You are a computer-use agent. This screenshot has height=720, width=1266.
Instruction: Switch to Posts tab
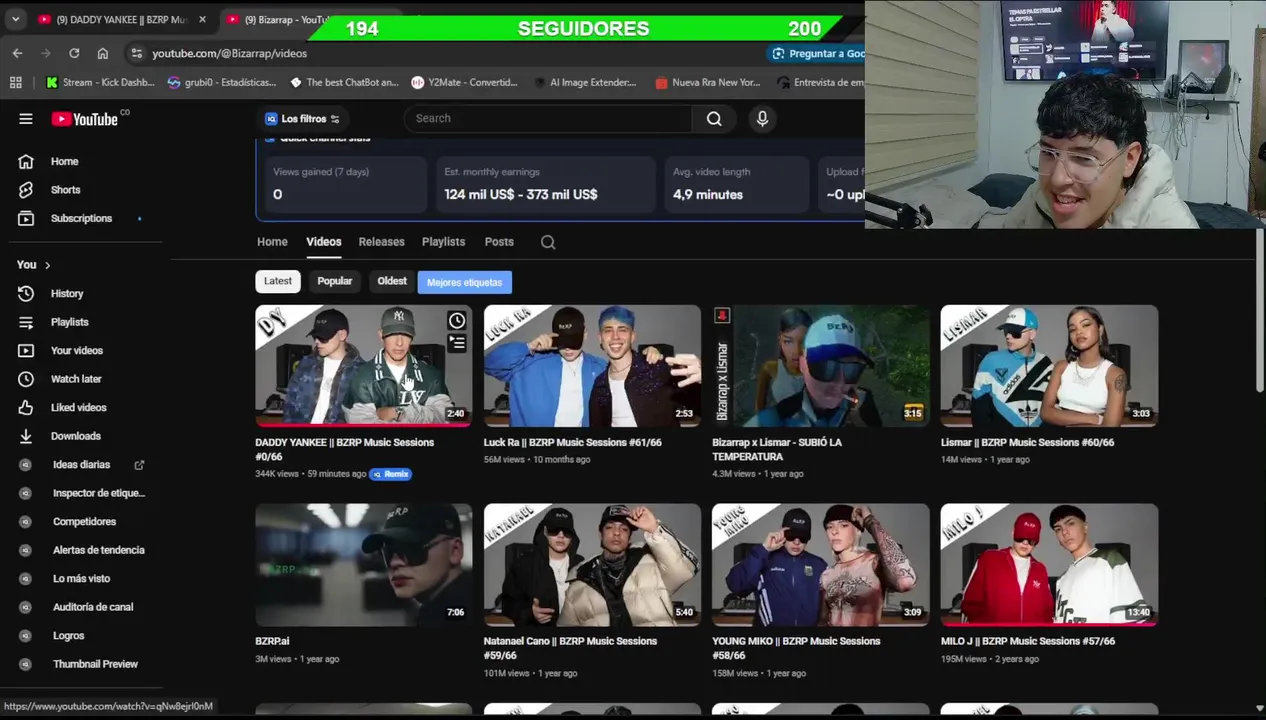tap(499, 242)
